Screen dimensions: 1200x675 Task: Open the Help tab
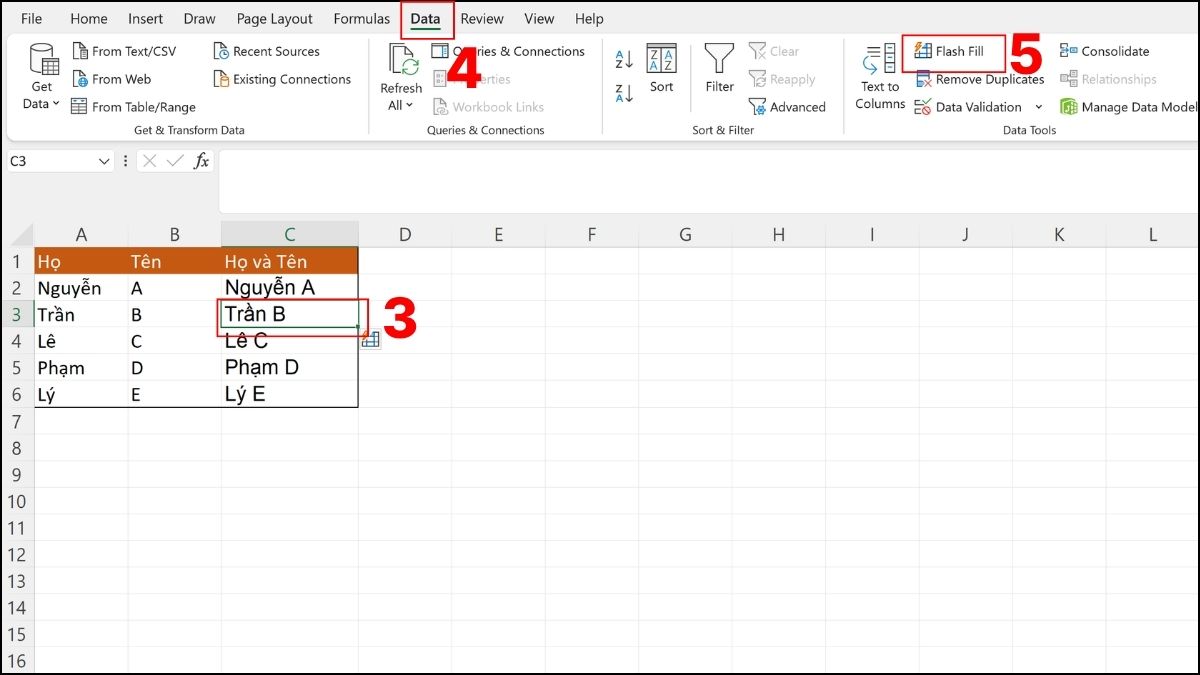tap(589, 19)
